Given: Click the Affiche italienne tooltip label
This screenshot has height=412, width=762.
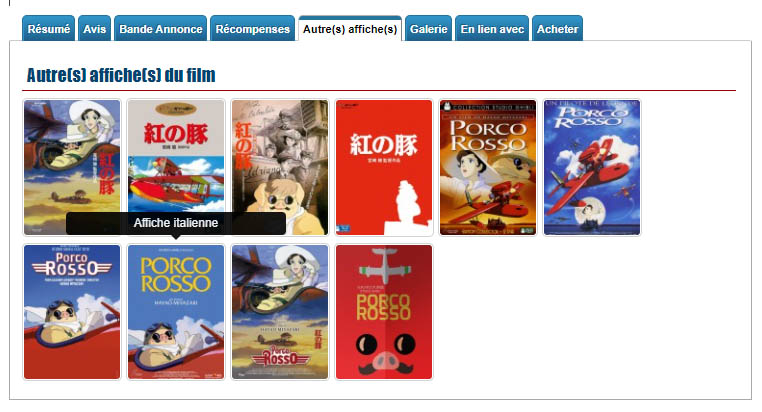Looking at the screenshot, I should tap(176, 223).
